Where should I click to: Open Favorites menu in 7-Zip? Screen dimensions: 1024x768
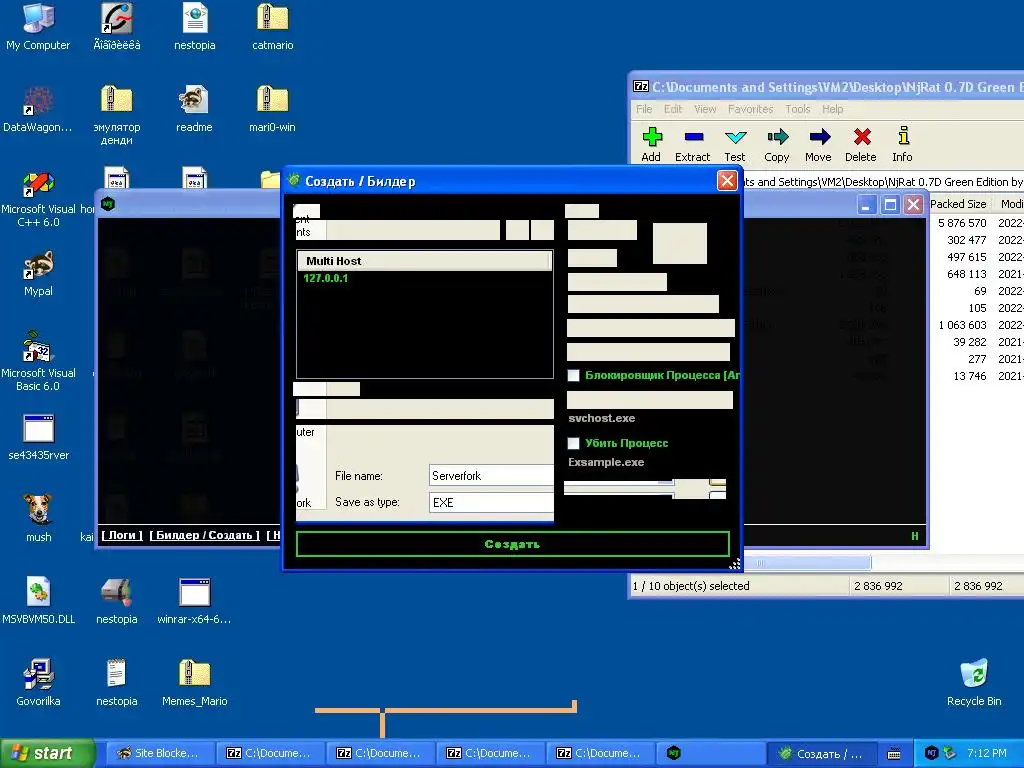[x=750, y=109]
